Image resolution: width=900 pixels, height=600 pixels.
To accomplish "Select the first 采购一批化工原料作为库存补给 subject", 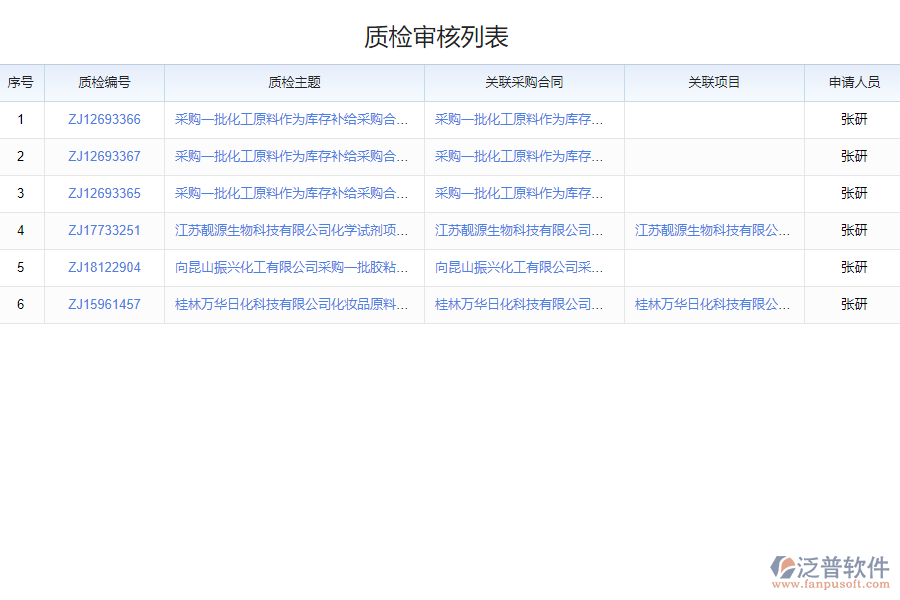I will point(290,119).
